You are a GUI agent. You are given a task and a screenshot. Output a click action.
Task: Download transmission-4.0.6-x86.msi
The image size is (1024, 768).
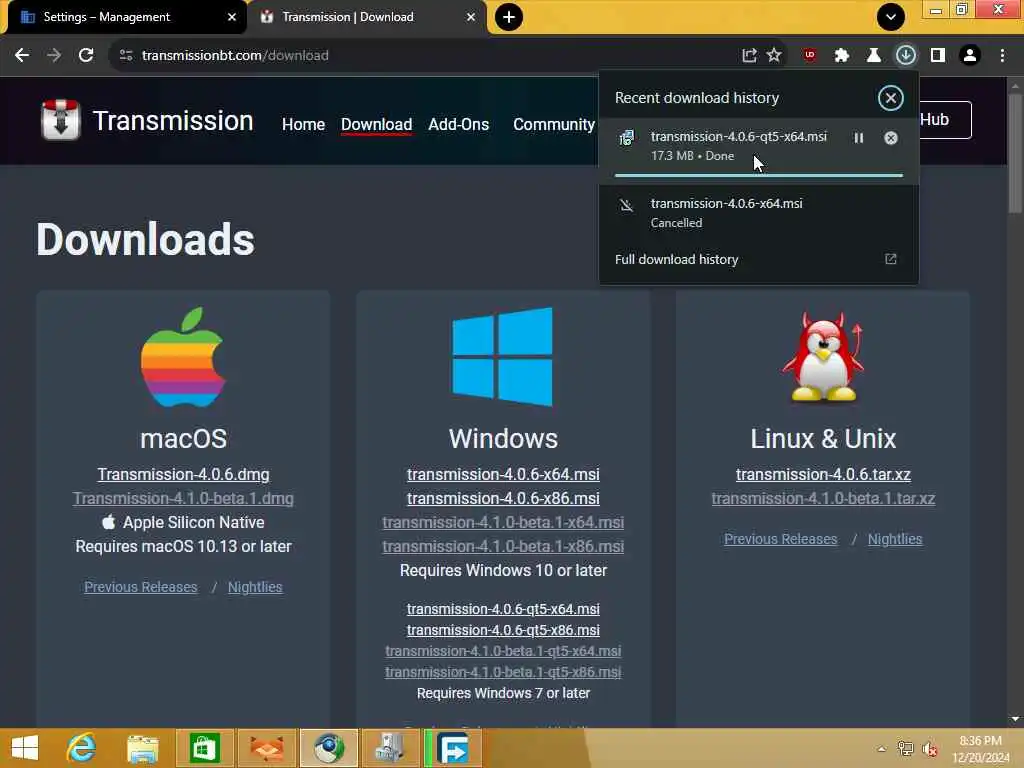coord(503,499)
